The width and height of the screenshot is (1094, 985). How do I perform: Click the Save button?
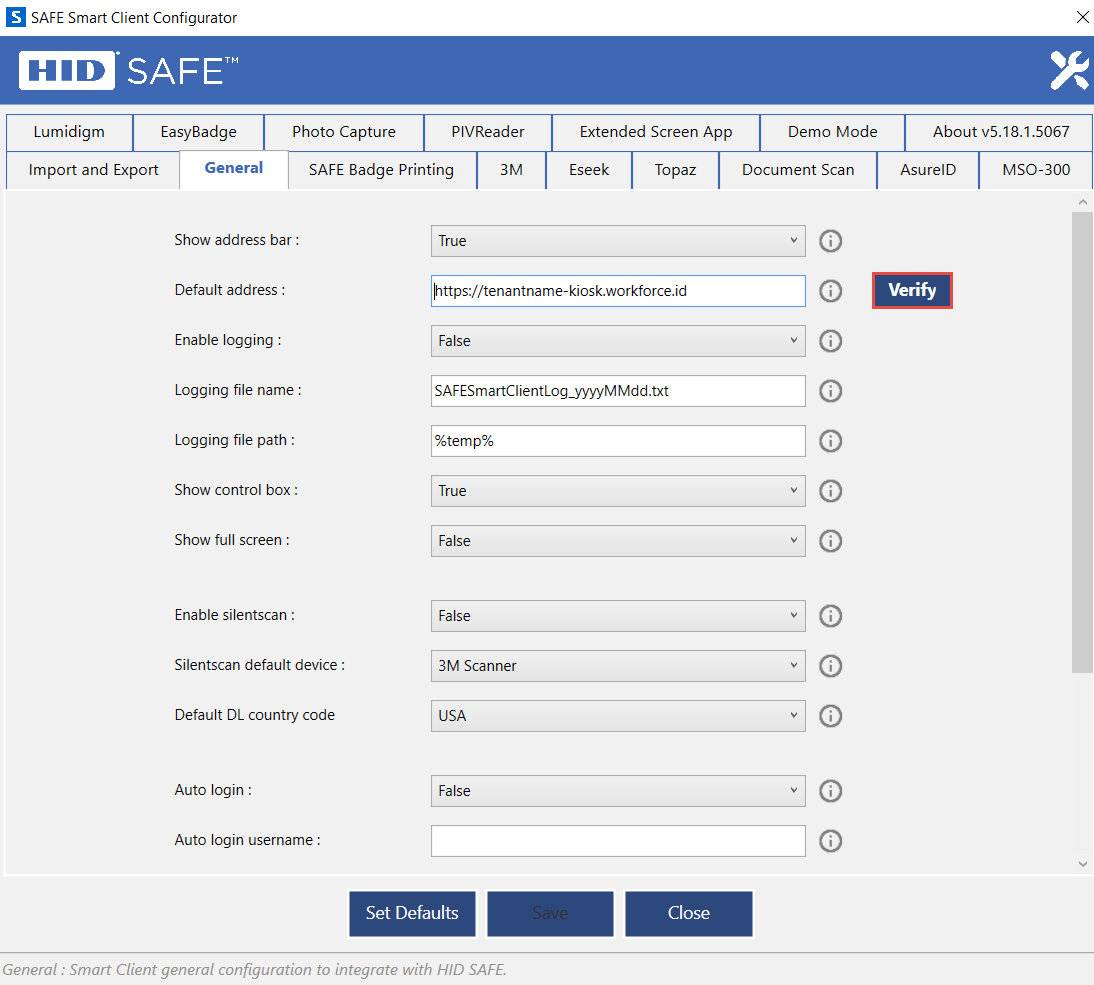550,913
